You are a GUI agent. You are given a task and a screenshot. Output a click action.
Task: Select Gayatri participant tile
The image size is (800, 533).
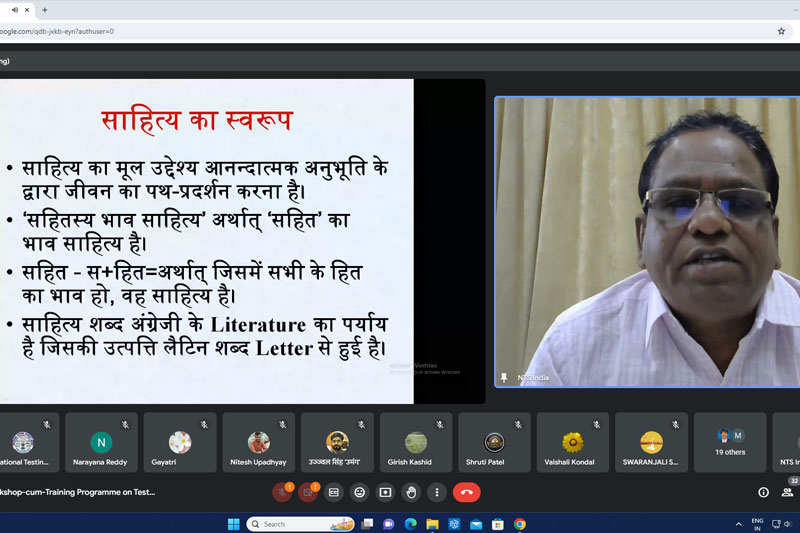coord(180,442)
